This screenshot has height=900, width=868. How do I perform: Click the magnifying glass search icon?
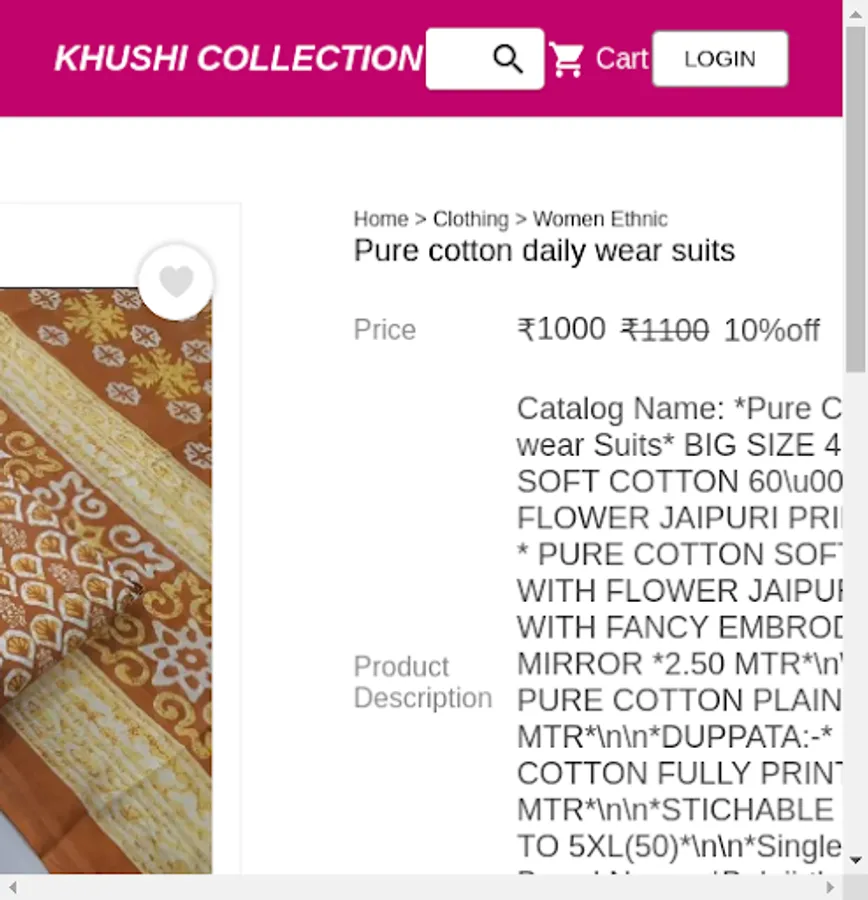coord(508,59)
